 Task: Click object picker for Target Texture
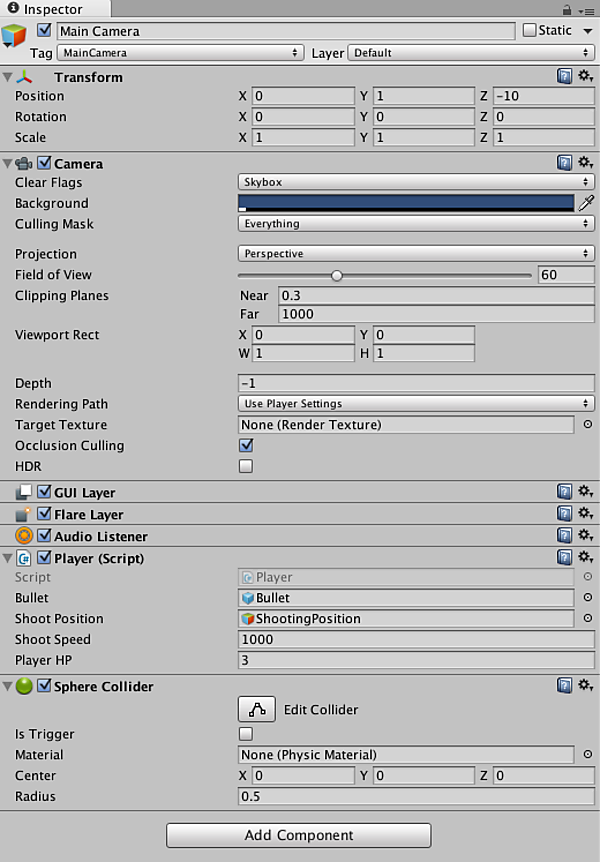[587, 425]
